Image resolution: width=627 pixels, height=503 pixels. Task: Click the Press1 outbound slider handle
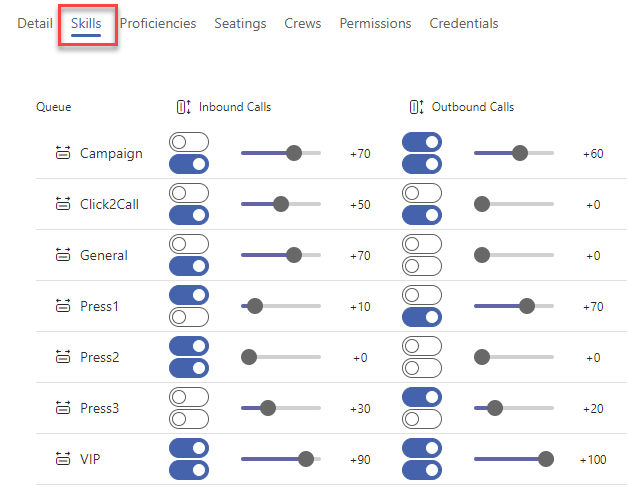(527, 306)
